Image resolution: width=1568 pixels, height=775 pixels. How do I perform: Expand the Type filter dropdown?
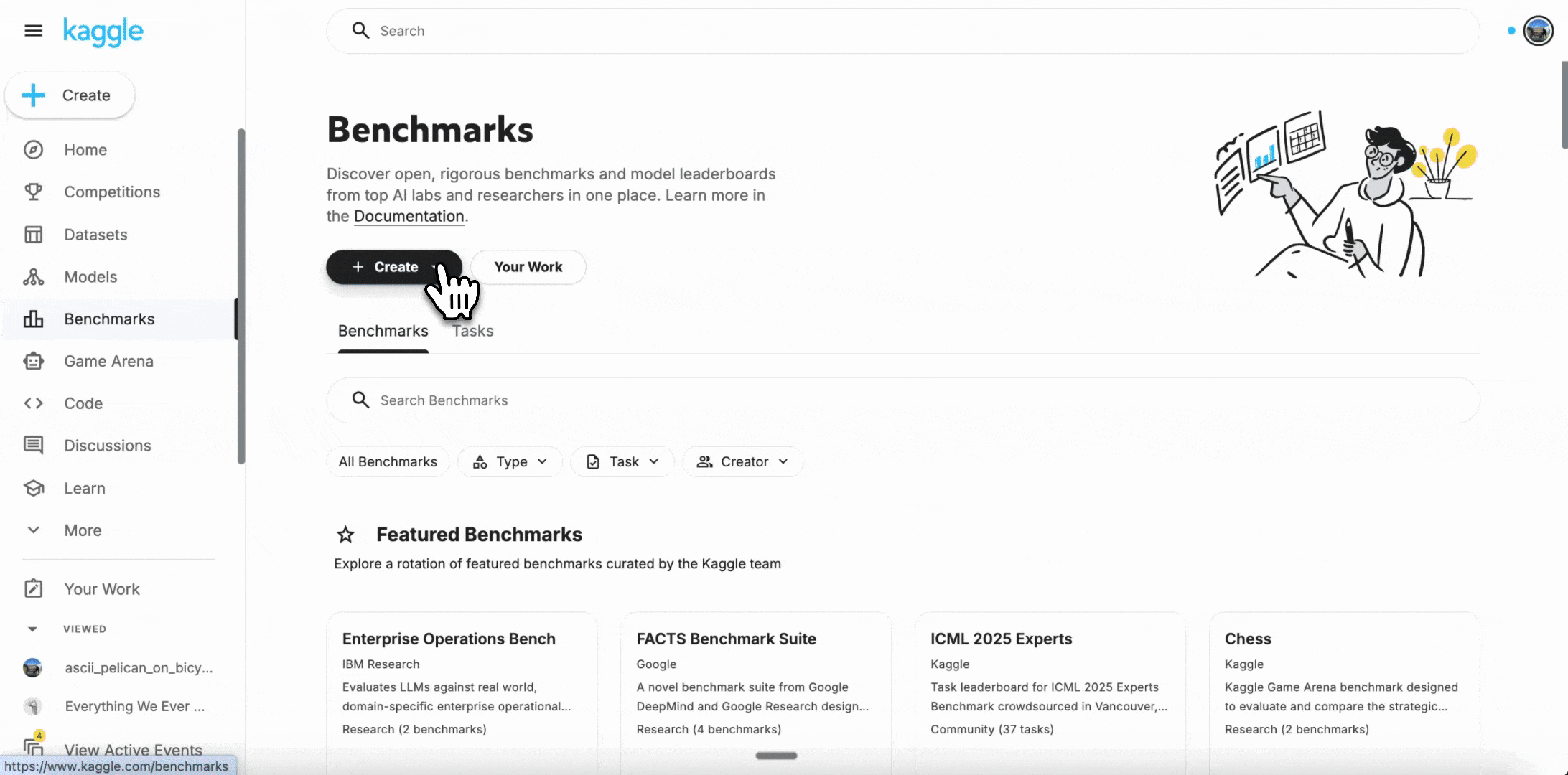(510, 461)
